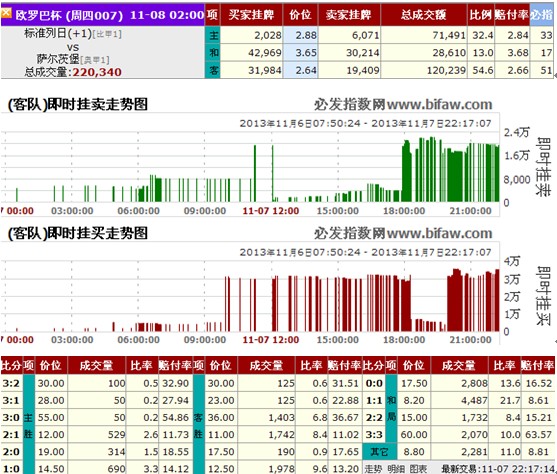Select the 0:0 score row
Viewport: 557px width, 474px height.
point(458,383)
